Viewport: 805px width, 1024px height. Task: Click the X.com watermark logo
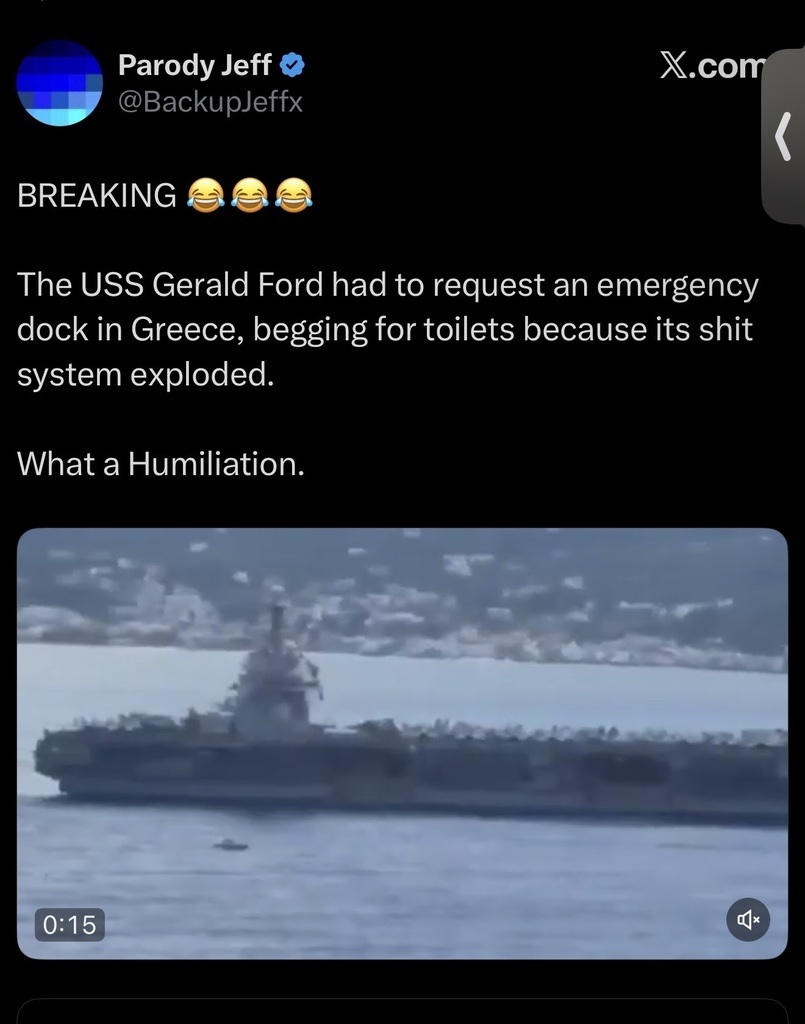pos(712,65)
